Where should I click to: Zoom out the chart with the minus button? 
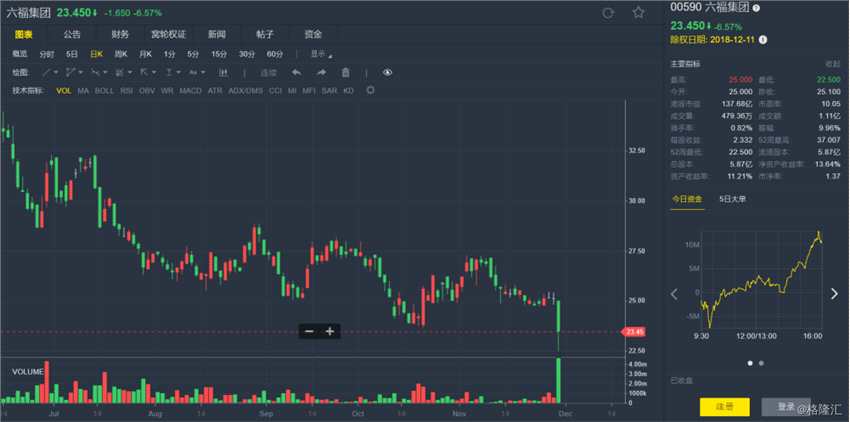pos(309,331)
